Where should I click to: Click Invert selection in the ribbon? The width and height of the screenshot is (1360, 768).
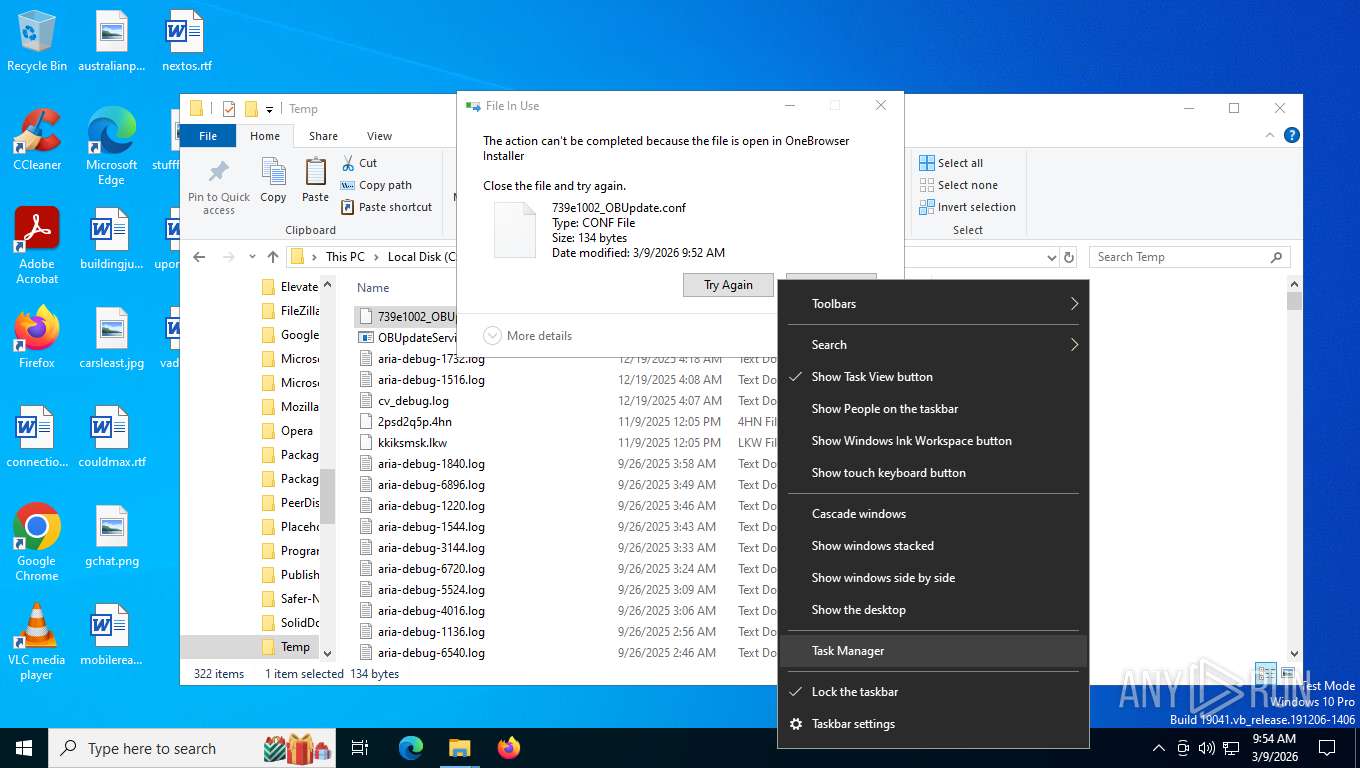point(967,207)
